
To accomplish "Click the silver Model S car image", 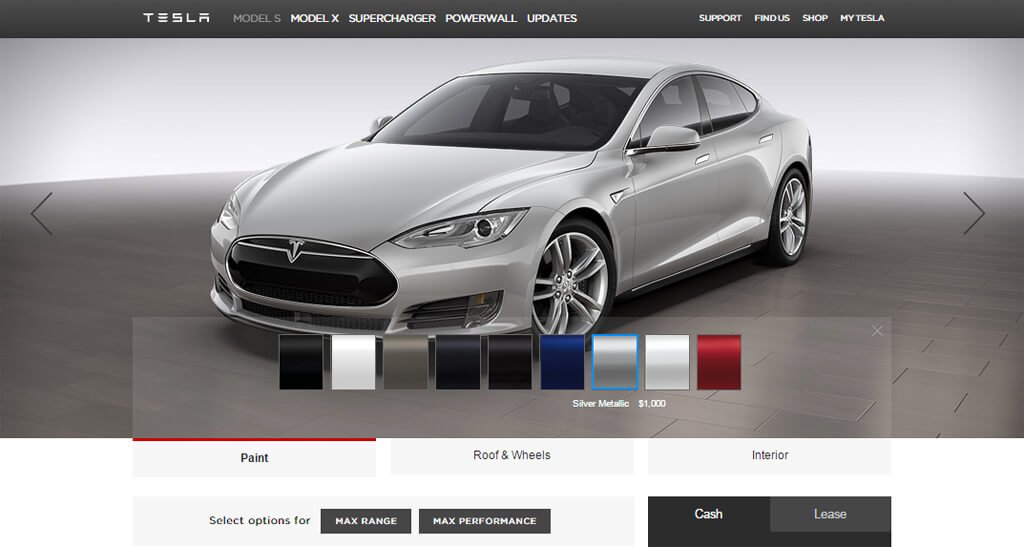I will click(x=511, y=196).
